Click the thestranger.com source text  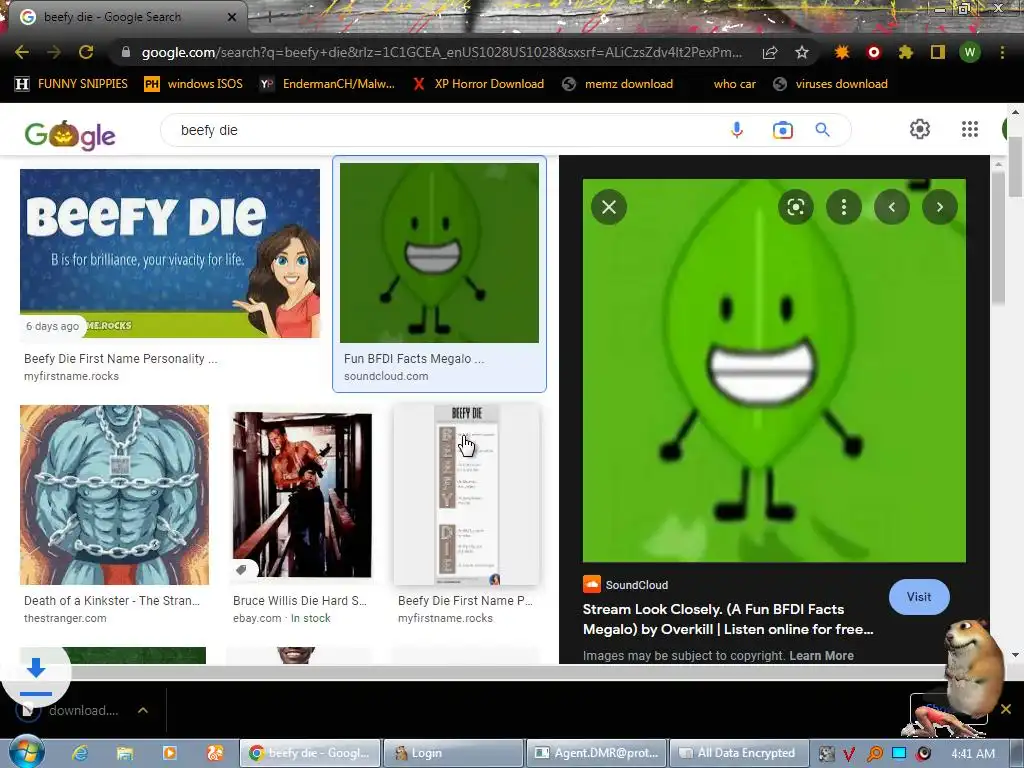(x=65, y=618)
